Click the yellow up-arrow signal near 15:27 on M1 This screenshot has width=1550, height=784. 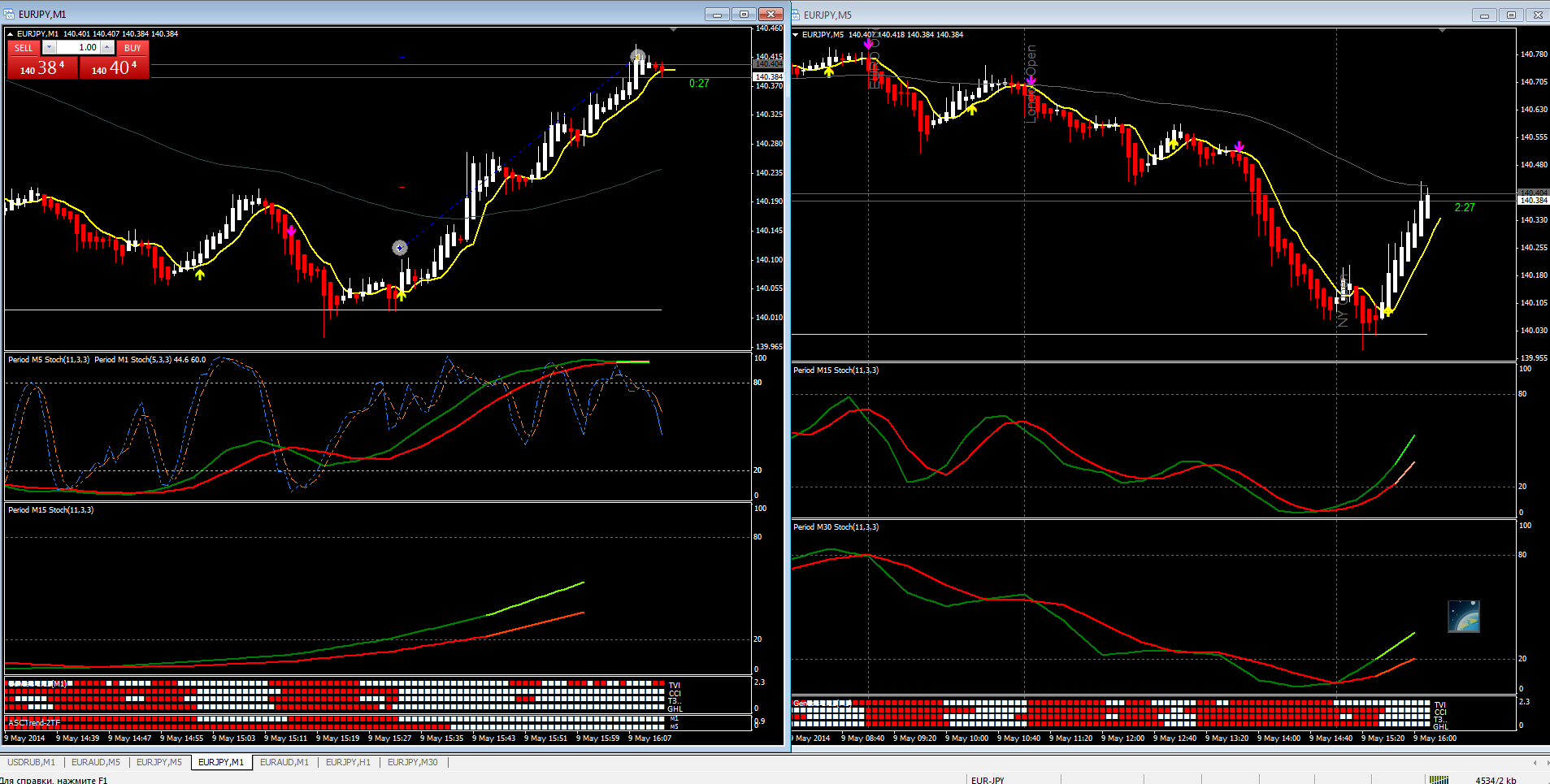coord(401,295)
